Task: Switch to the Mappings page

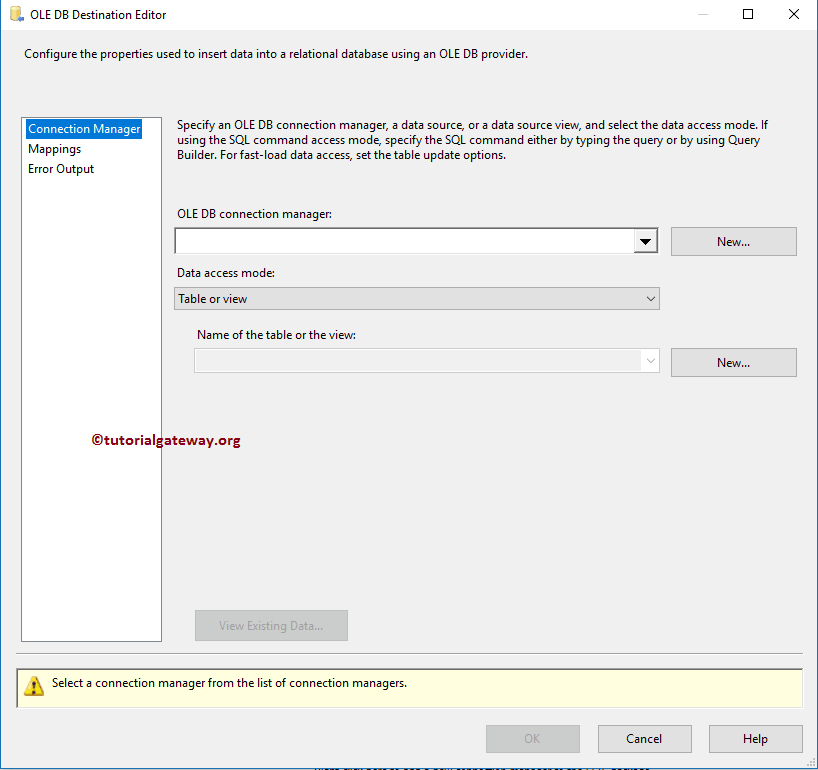Action: (55, 149)
